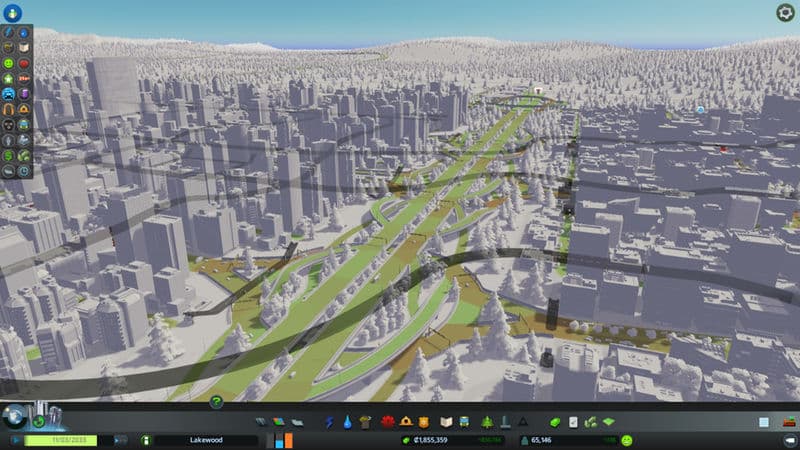The height and width of the screenshot is (450, 800).
Task: Open the Zoning tools panel
Action: click(x=278, y=423)
